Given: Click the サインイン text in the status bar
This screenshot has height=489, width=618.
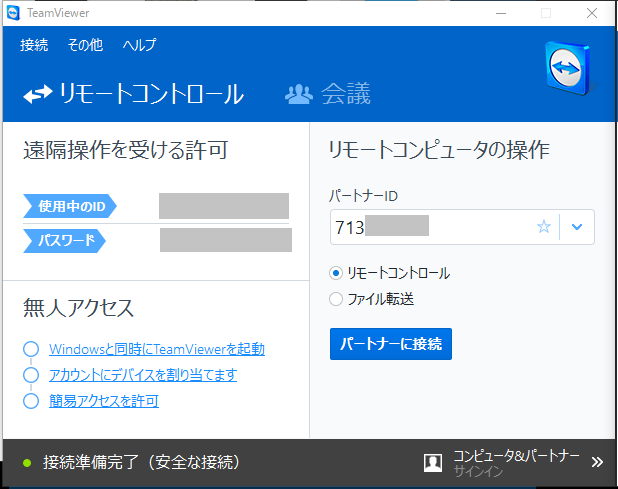Looking at the screenshot, I should (x=478, y=471).
